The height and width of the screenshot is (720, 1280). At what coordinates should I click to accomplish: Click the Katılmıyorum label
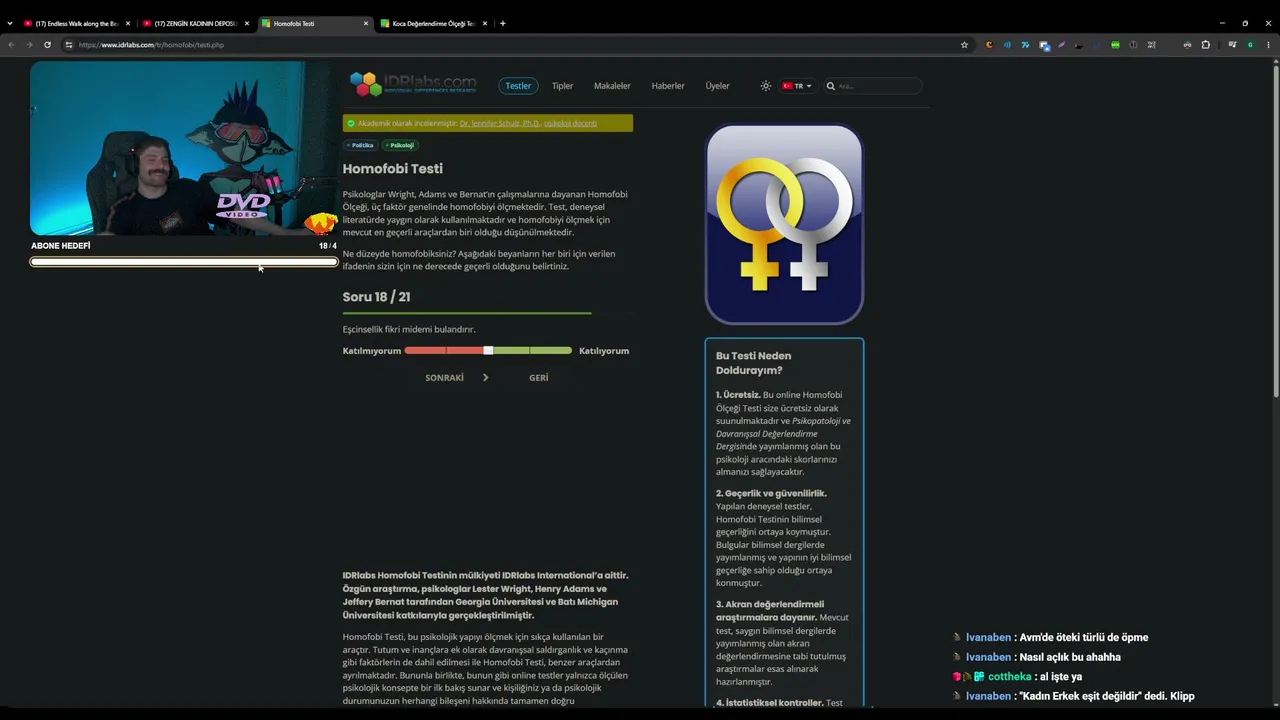click(x=372, y=351)
